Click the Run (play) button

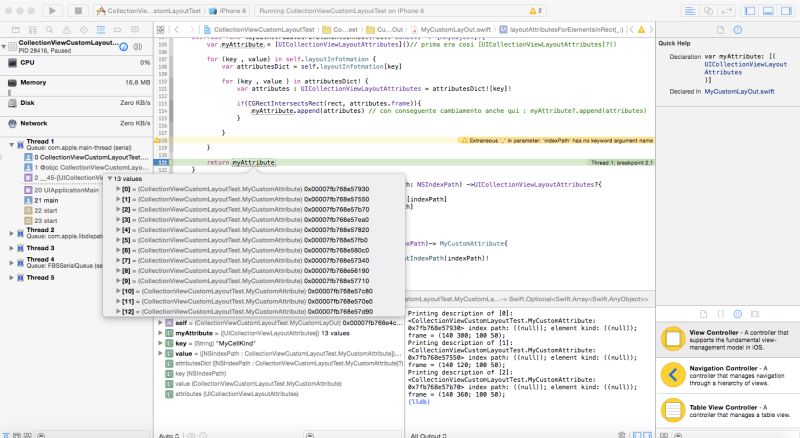coord(52,10)
